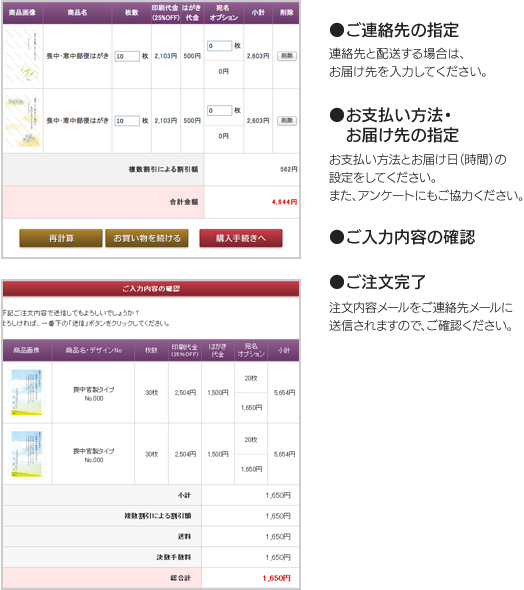Click the ●ご入力内容の確認 step heading on right
Image resolution: width=524 pixels, height=590 pixels.
coord(402,237)
